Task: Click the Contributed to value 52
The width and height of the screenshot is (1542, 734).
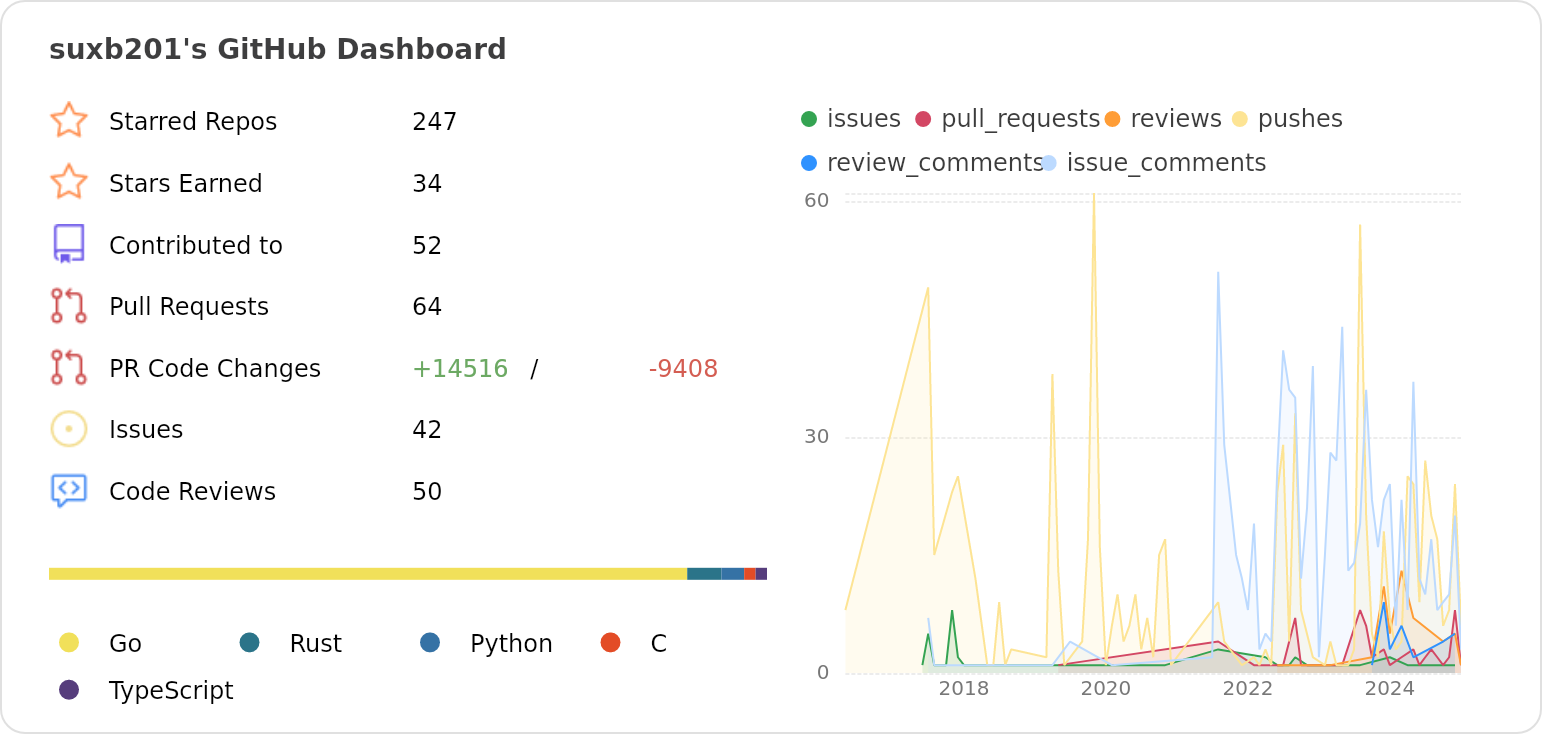Action: pyautogui.click(x=427, y=246)
